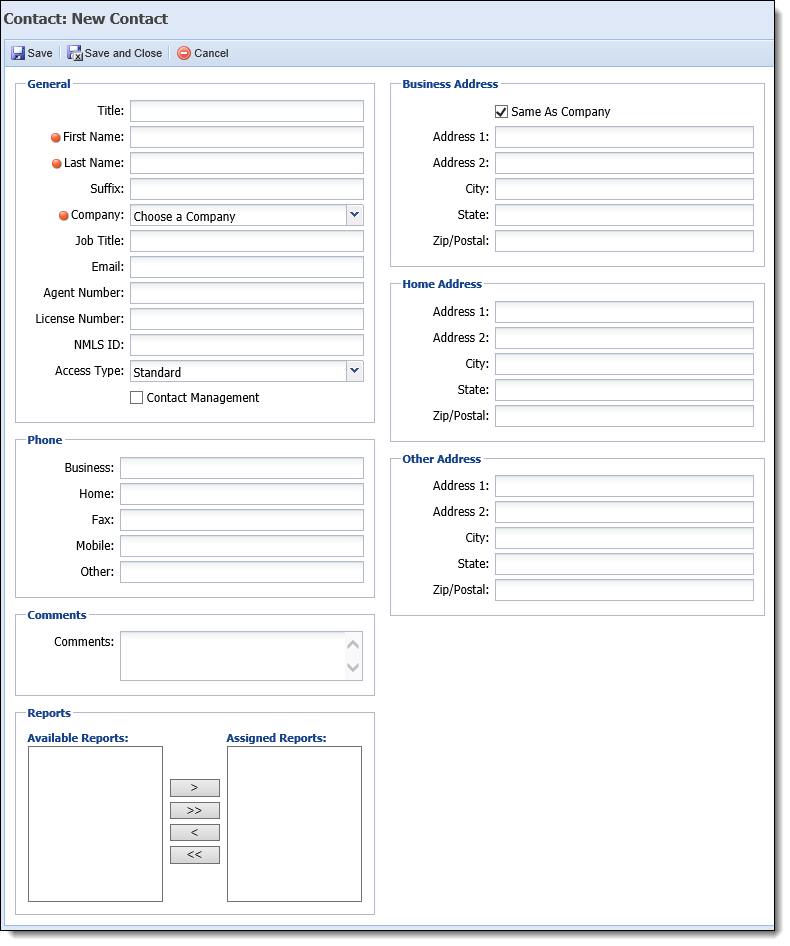790x946 pixels.
Task: Uncheck Same As Company checkbox
Action: [502, 112]
